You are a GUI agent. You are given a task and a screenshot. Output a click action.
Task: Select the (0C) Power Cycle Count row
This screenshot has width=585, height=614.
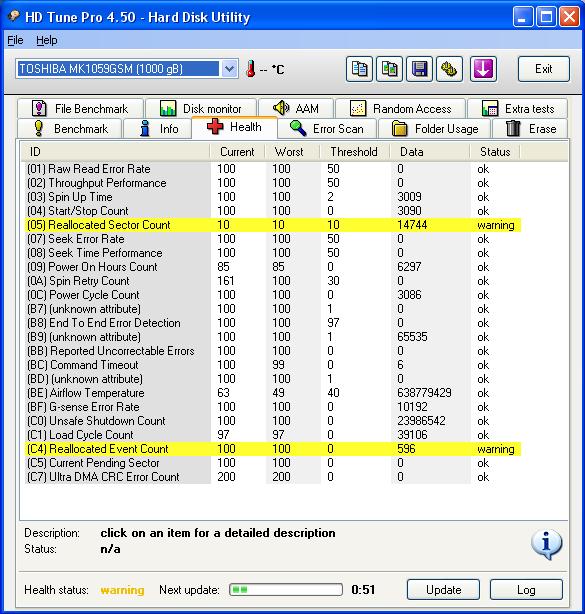click(x=273, y=295)
